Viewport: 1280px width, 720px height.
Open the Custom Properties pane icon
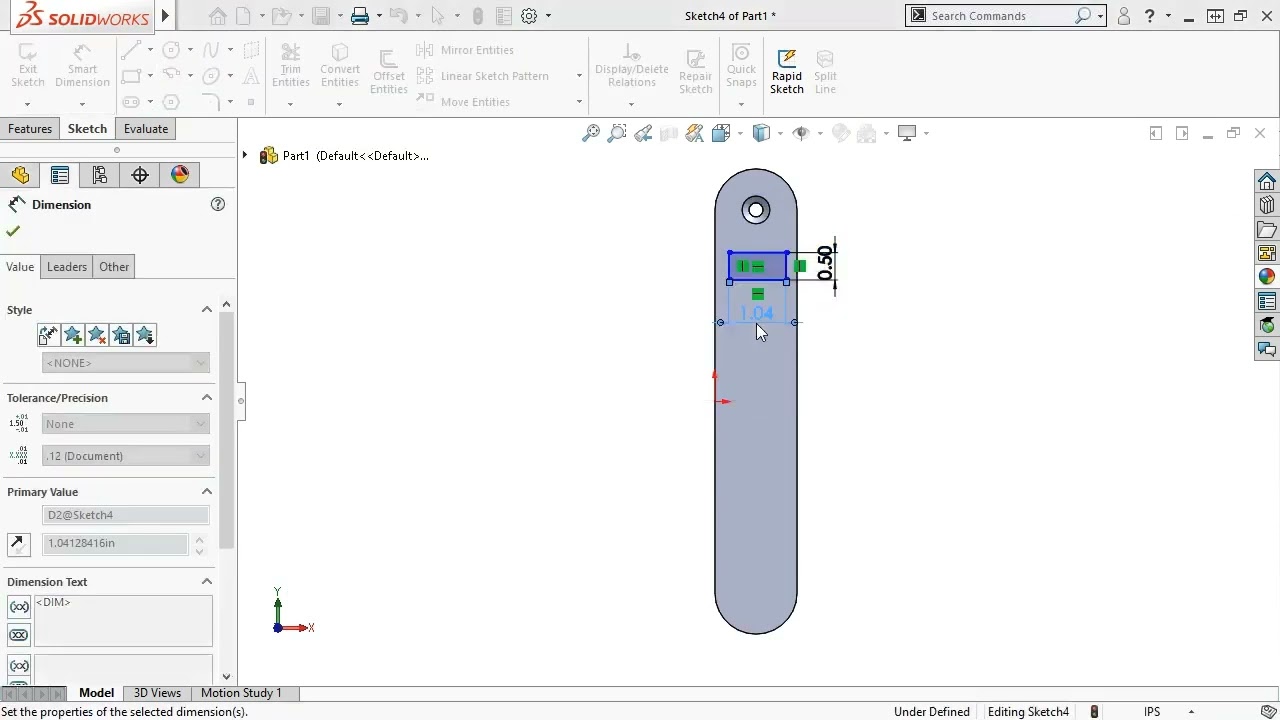click(1267, 301)
